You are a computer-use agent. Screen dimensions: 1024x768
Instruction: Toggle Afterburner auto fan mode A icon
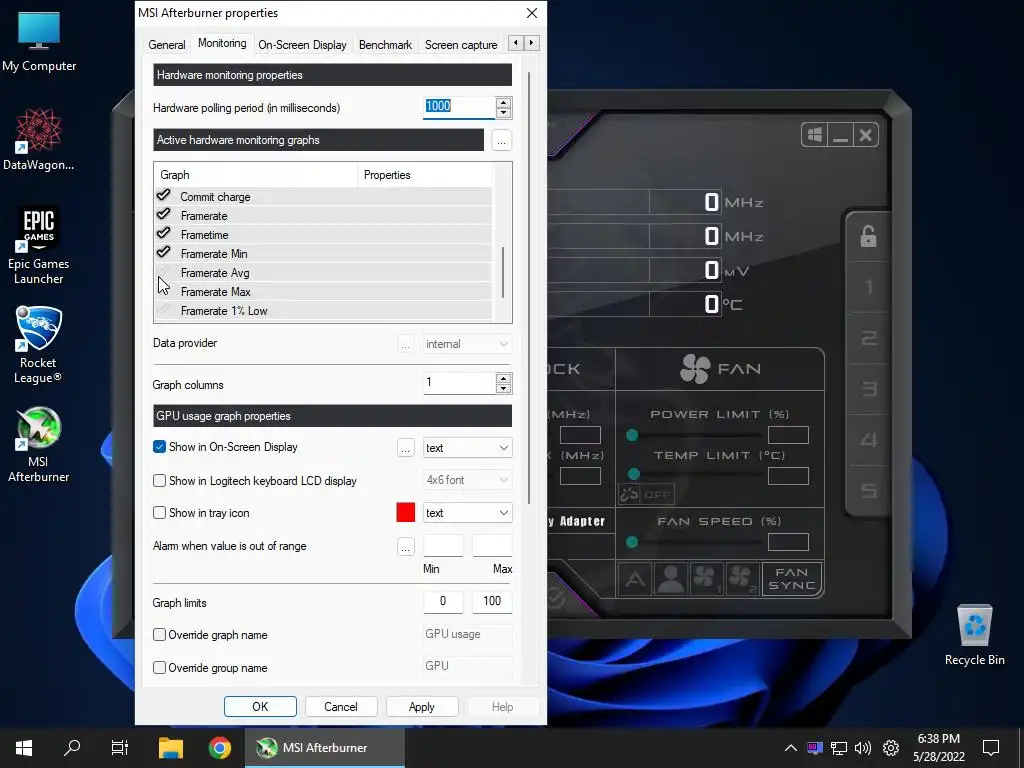coord(635,579)
